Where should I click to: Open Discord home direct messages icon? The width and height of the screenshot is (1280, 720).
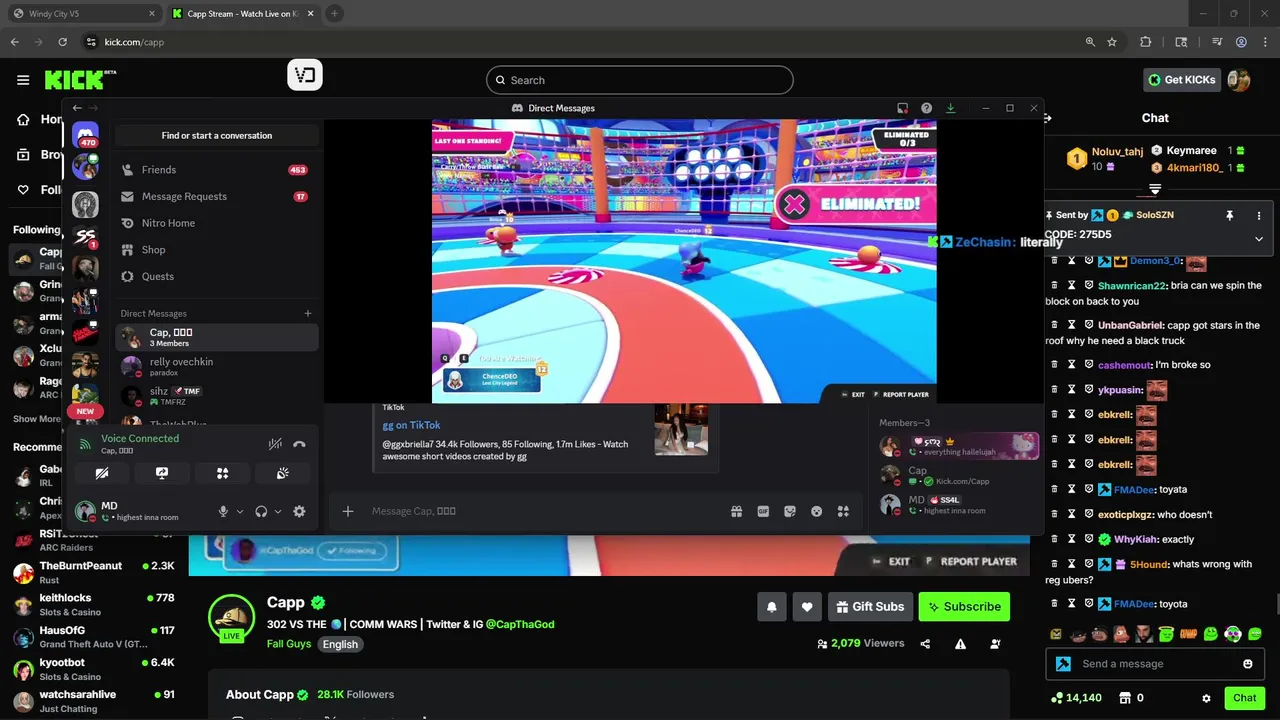coord(85,135)
